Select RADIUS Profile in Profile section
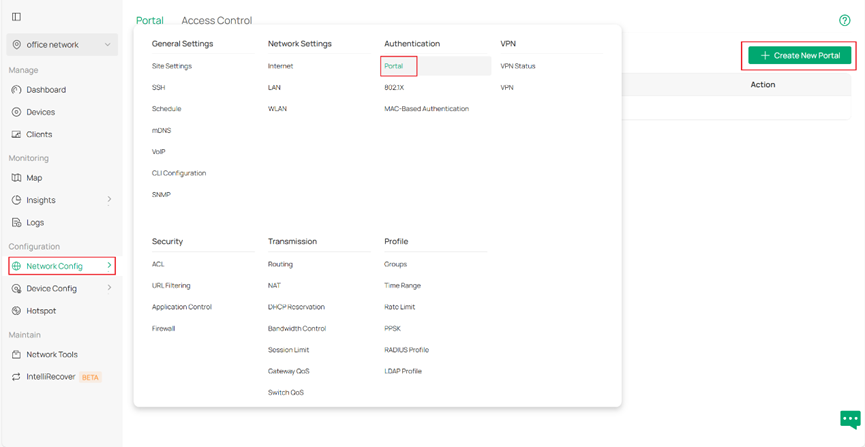 (406, 350)
